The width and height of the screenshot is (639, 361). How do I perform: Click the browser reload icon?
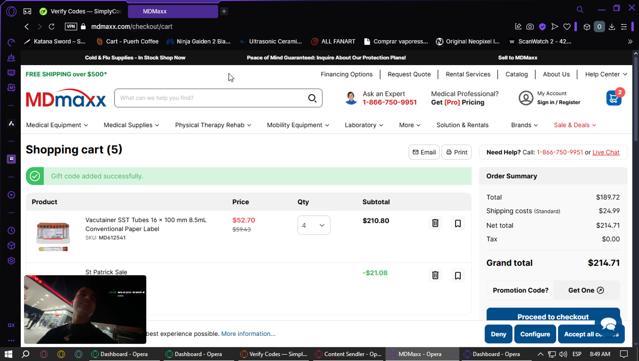click(52, 26)
